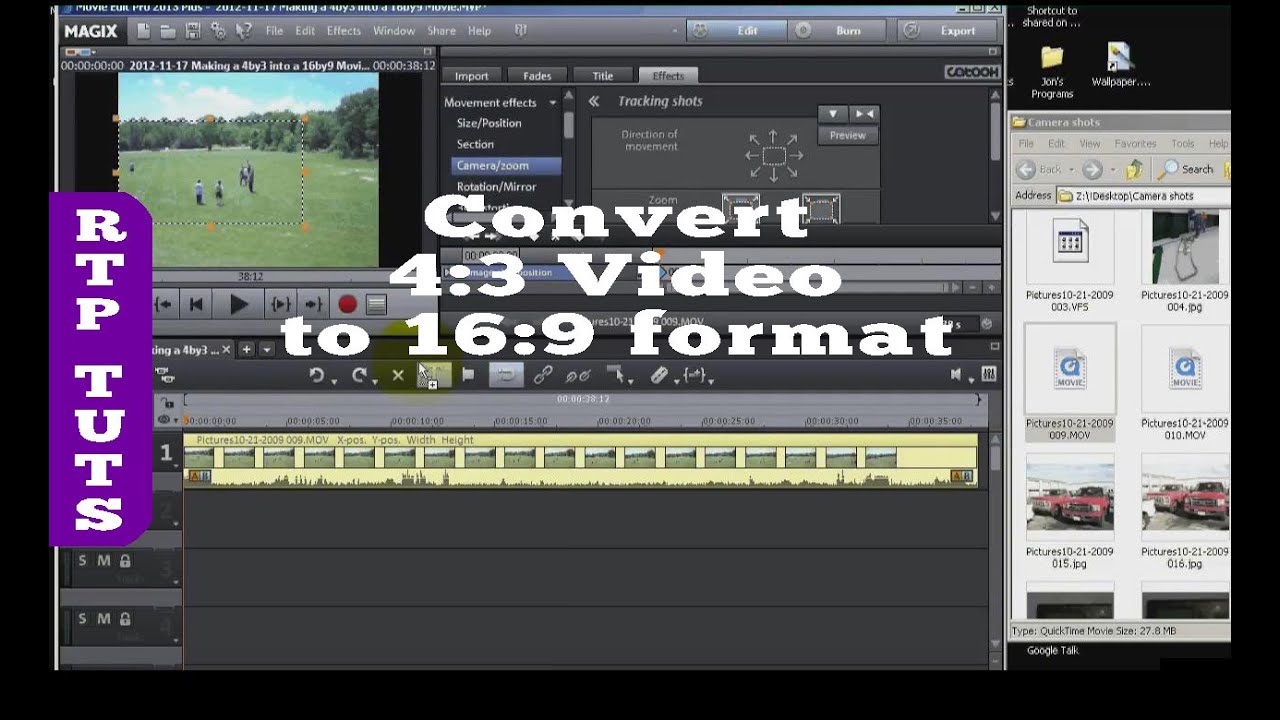Screen dimensions: 1280x720
Task: Mute track 4 with M button
Action: point(103,619)
